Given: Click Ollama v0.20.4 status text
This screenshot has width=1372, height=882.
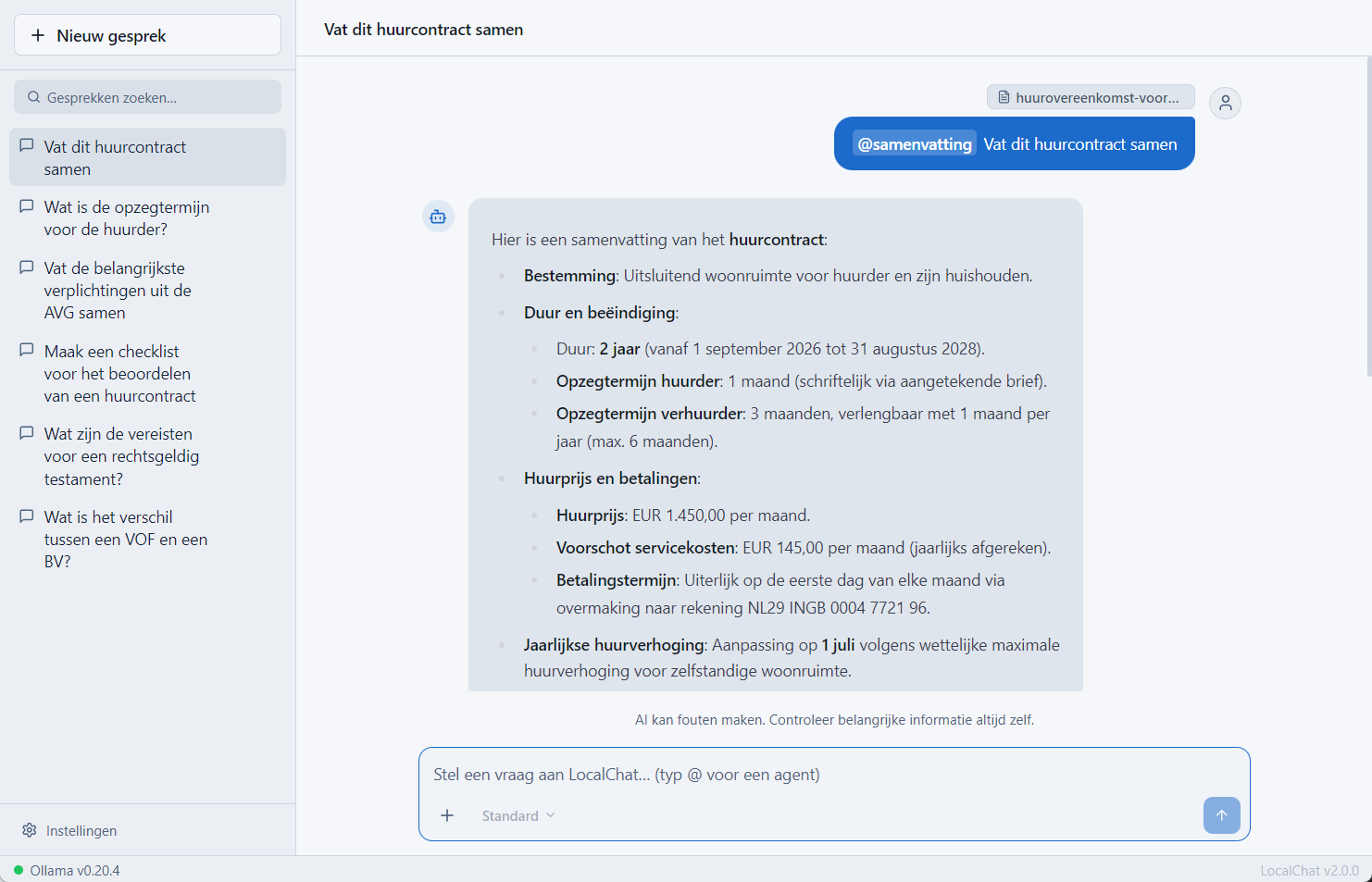Looking at the screenshot, I should [75, 871].
